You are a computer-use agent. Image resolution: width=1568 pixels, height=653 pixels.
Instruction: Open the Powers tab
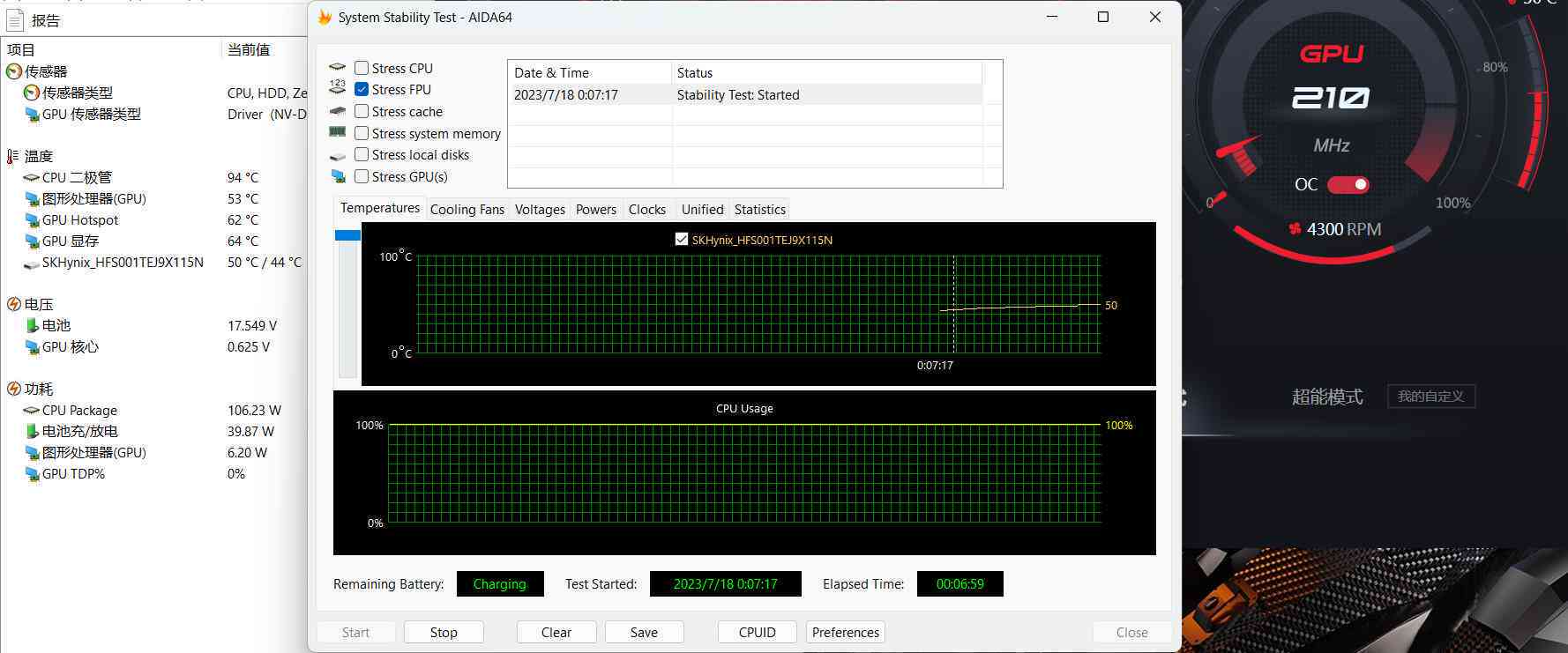pyautogui.click(x=596, y=210)
